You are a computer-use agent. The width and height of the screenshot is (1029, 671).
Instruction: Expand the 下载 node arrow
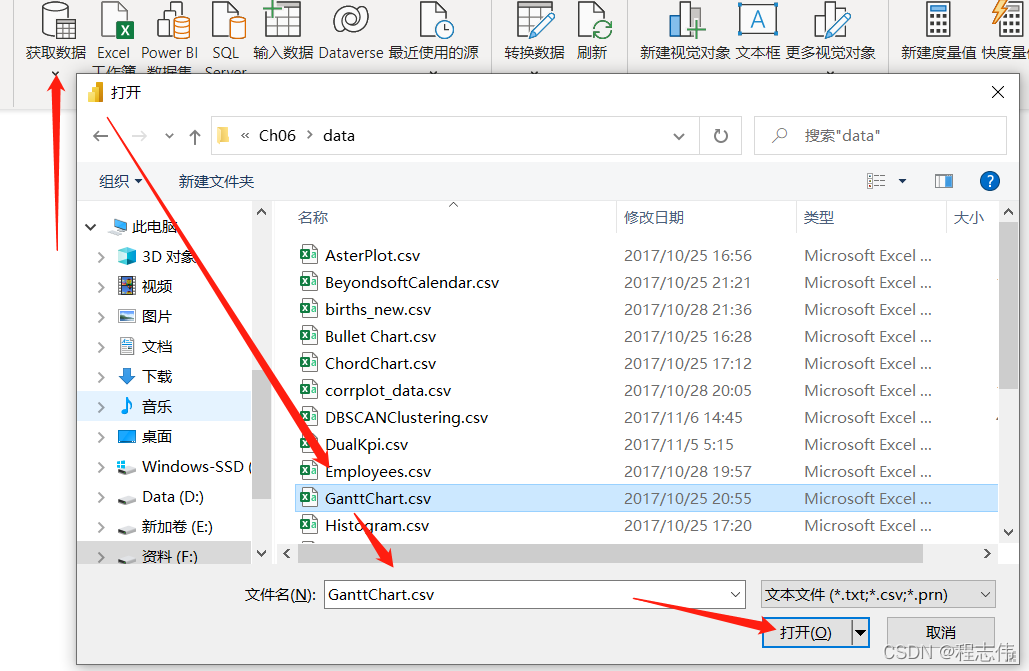101,378
